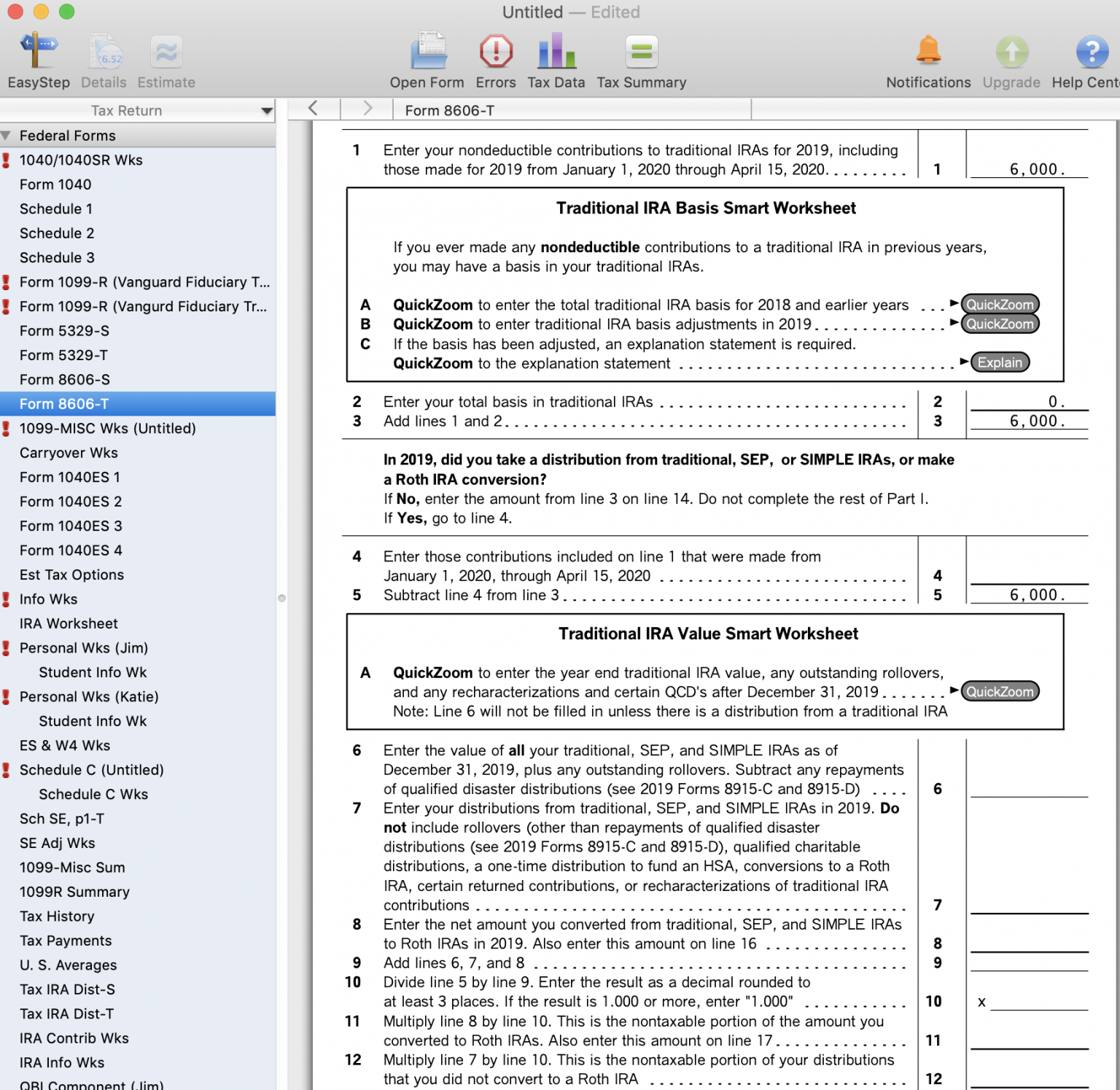This screenshot has width=1120, height=1090.
Task: Open the Explain statement button
Action: (1000, 362)
